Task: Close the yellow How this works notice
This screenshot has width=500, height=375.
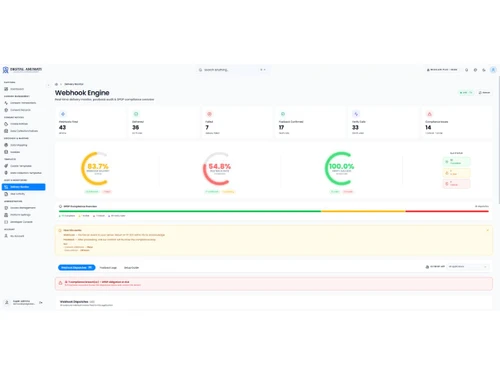Action: (x=487, y=230)
